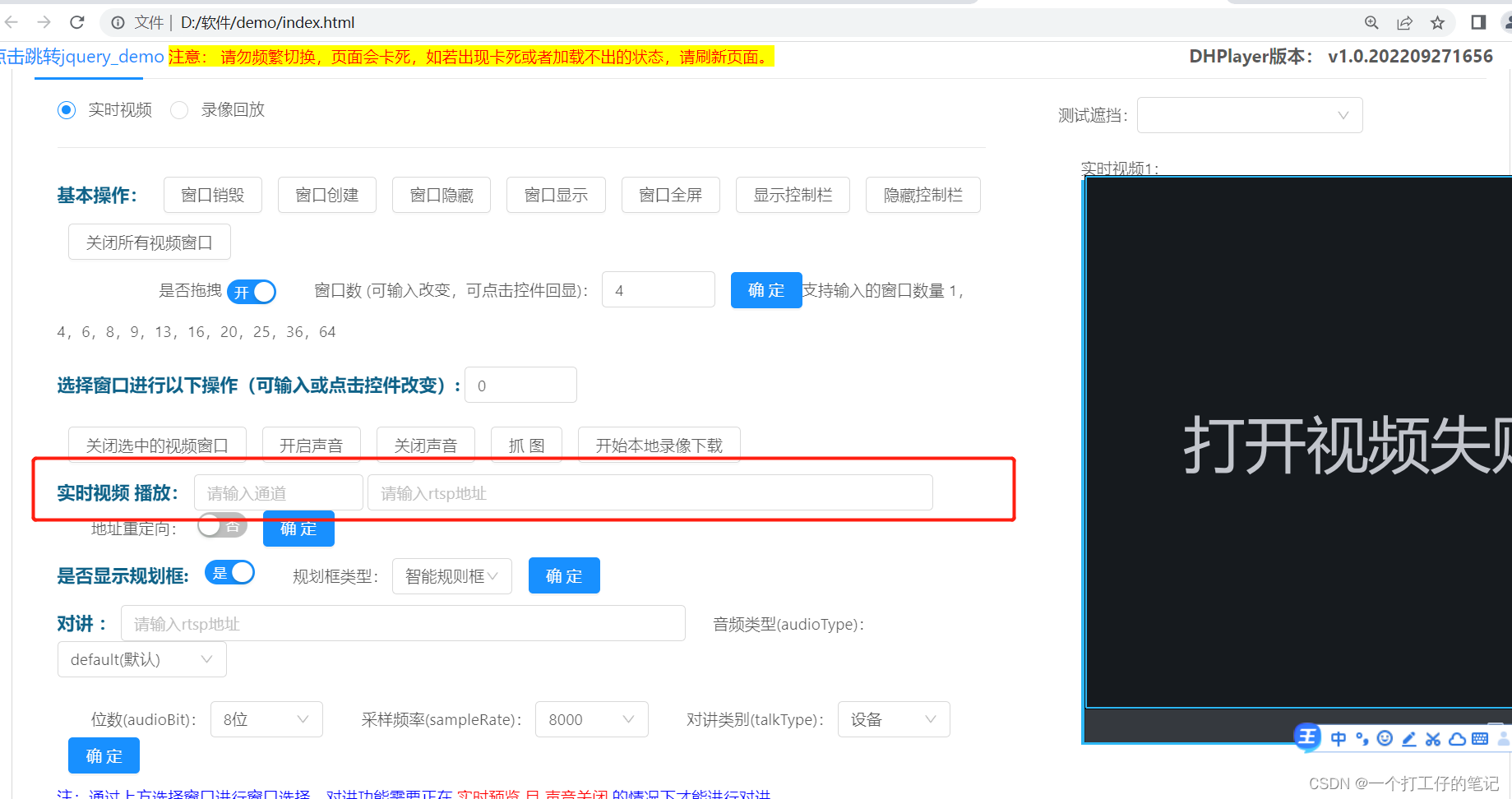
Task: Open the browser zoom magnifier icon
Action: point(1371,22)
